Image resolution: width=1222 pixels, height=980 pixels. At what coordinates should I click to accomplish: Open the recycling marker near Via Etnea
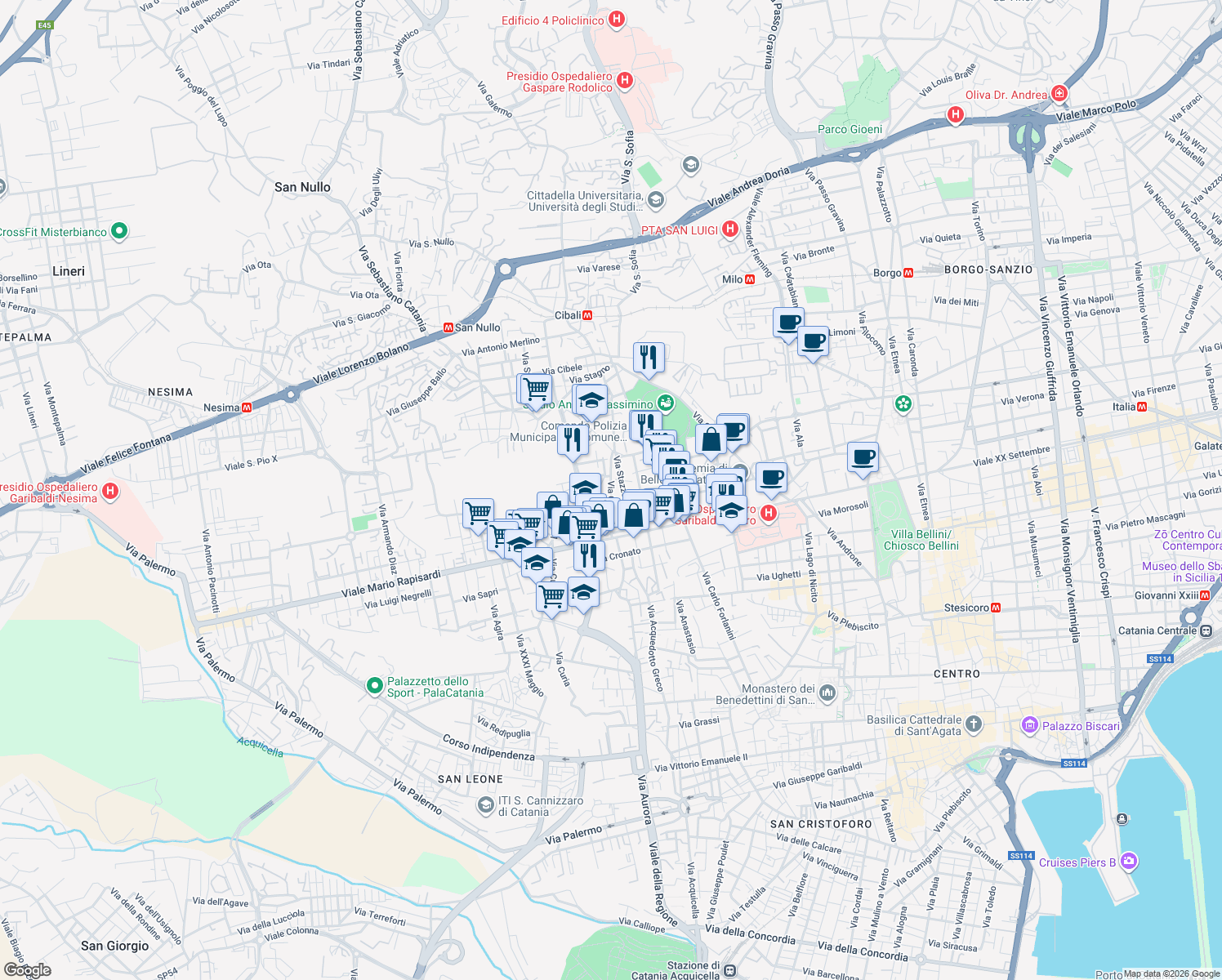(x=902, y=404)
